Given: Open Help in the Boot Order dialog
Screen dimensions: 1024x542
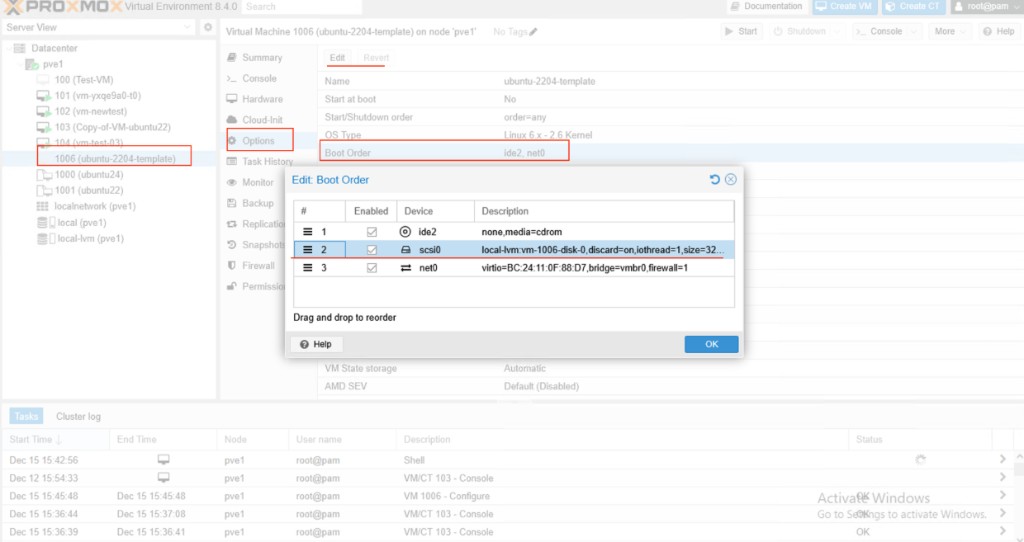Looking at the screenshot, I should pyautogui.click(x=315, y=344).
